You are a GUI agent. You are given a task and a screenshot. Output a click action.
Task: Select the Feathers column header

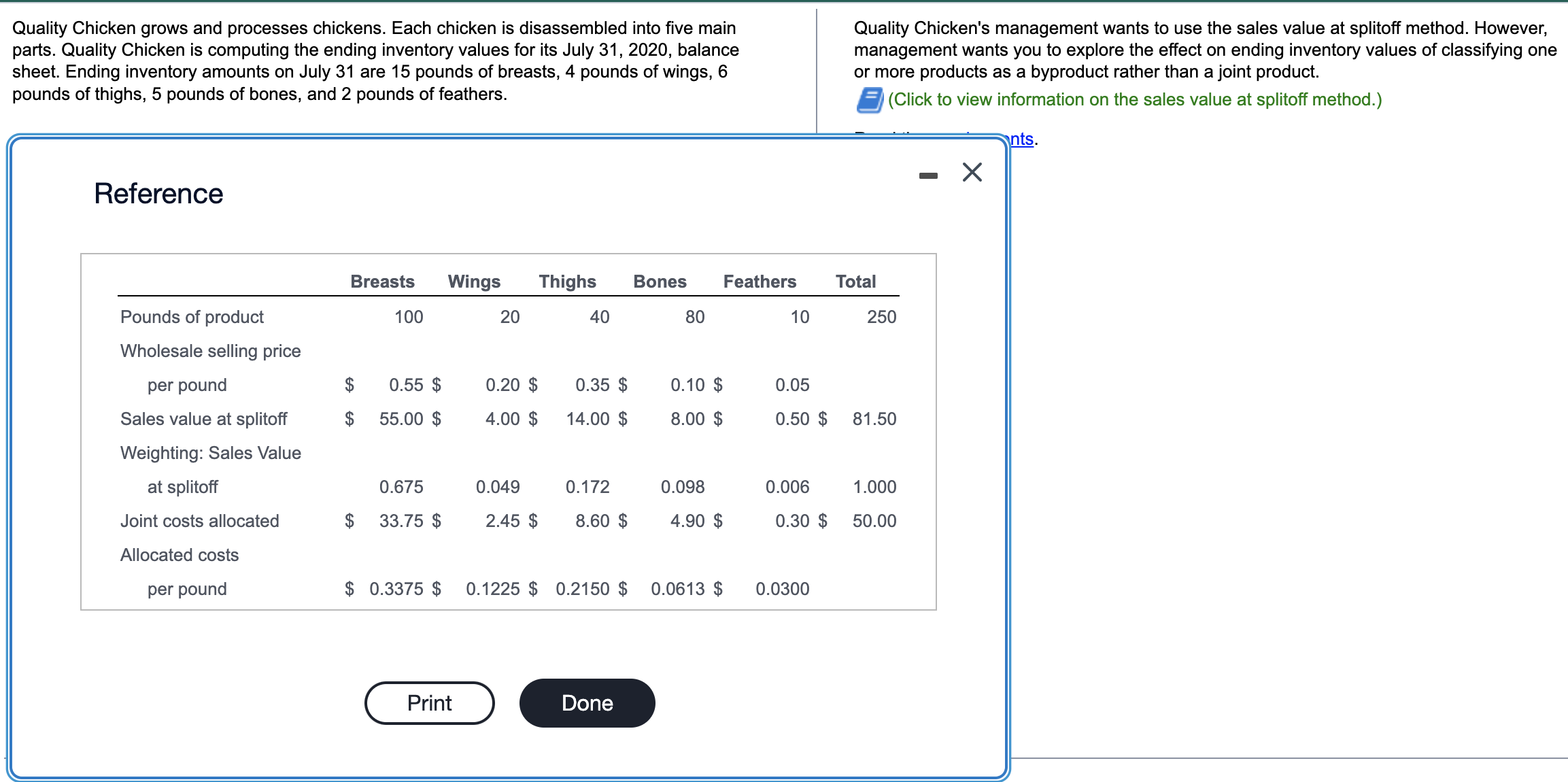[x=760, y=282]
